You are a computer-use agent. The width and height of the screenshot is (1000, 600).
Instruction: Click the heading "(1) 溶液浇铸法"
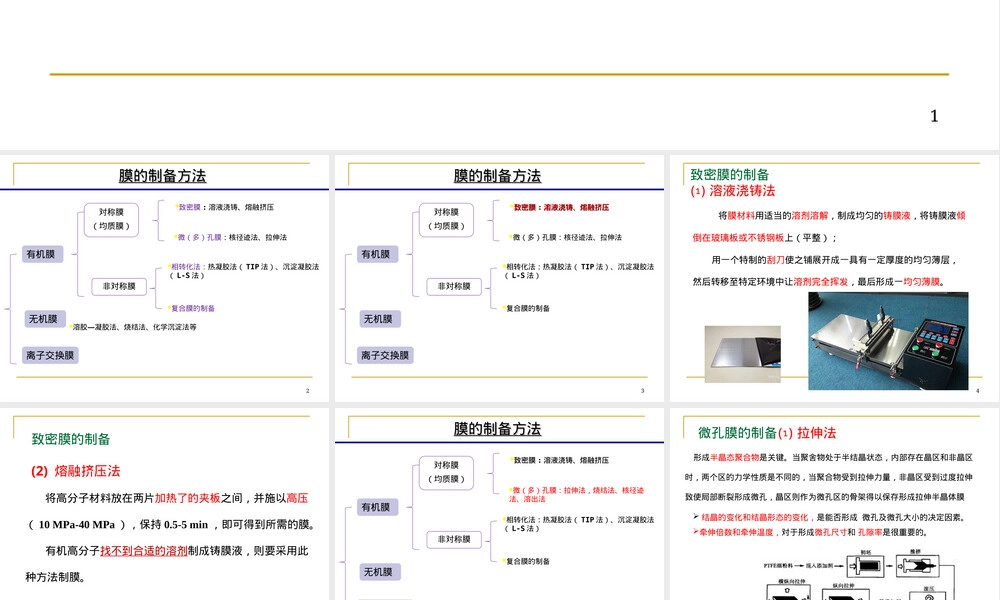point(733,191)
